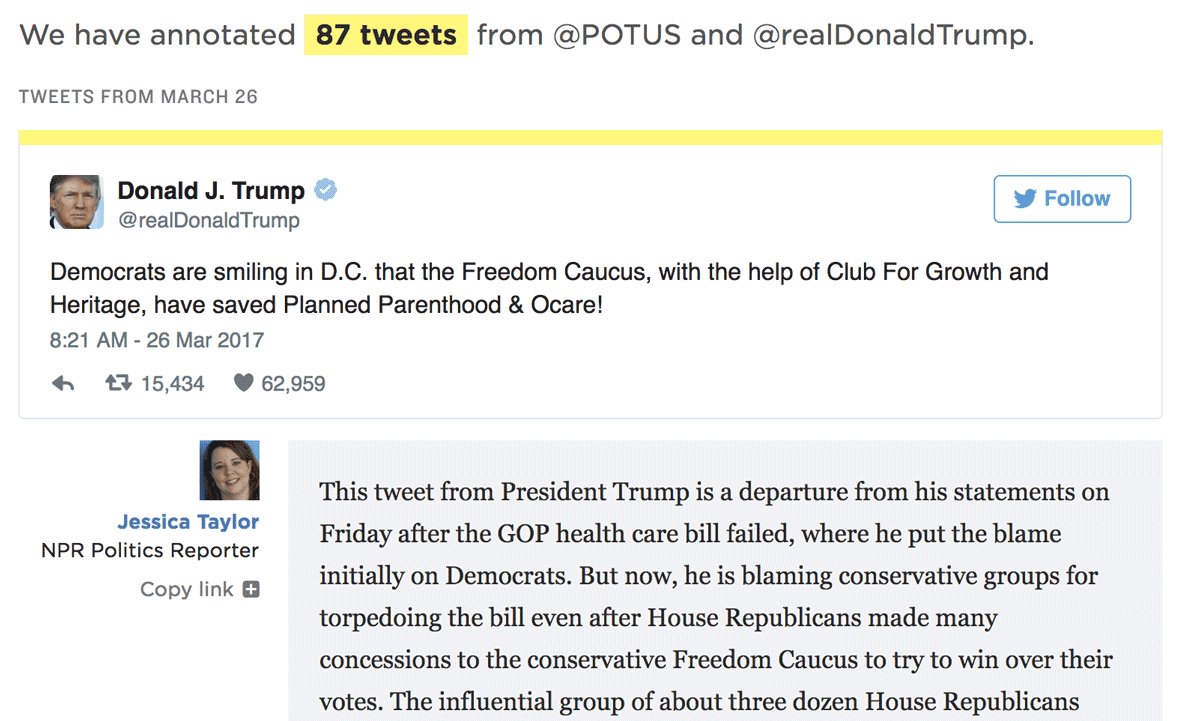The width and height of the screenshot is (1200, 721).
Task: Click the Twitter bird icon in Follow button
Action: coord(1024,199)
